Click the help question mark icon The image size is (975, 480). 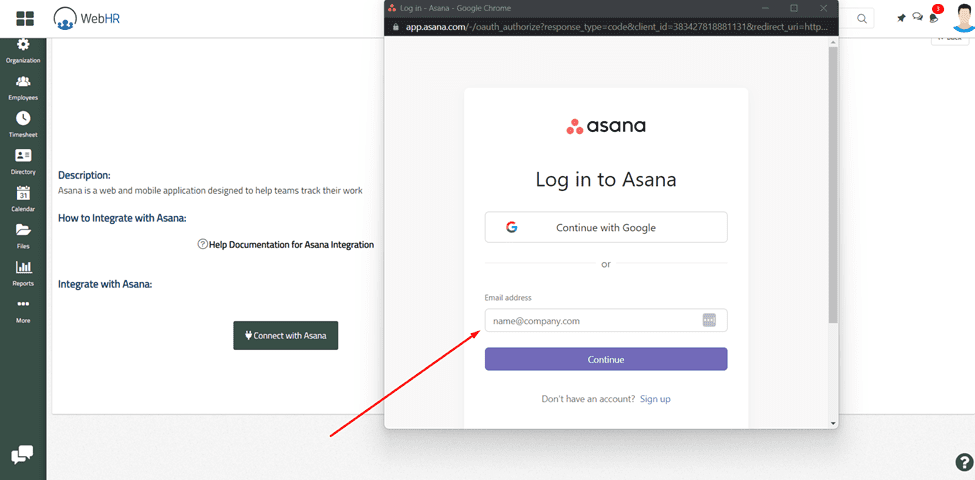[963, 461]
